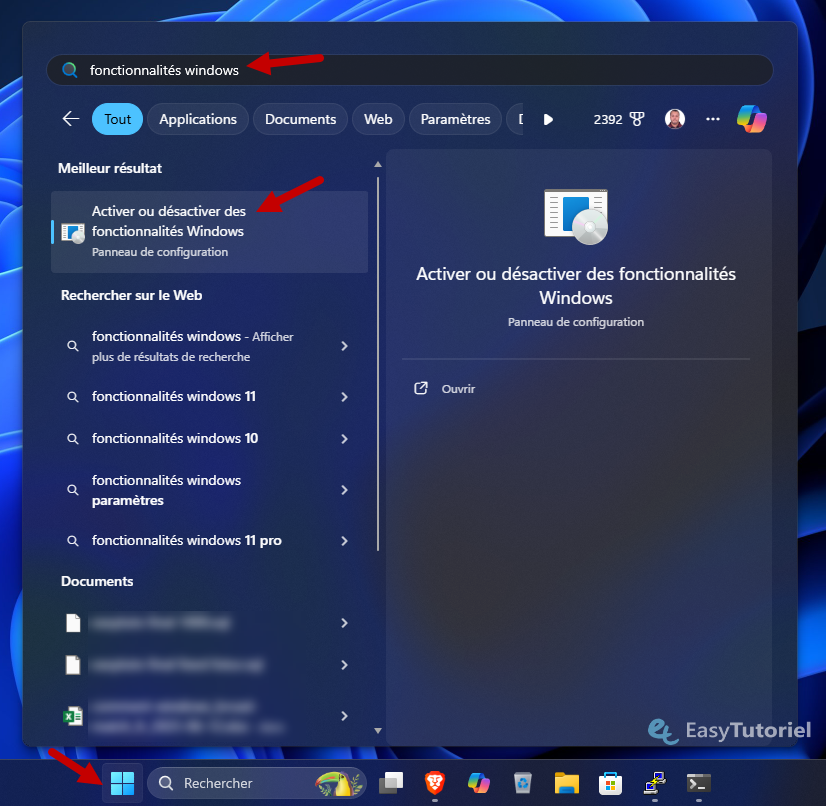The width and height of the screenshot is (826, 806).
Task: Launch Copilot from the taskbar
Action: (479, 783)
